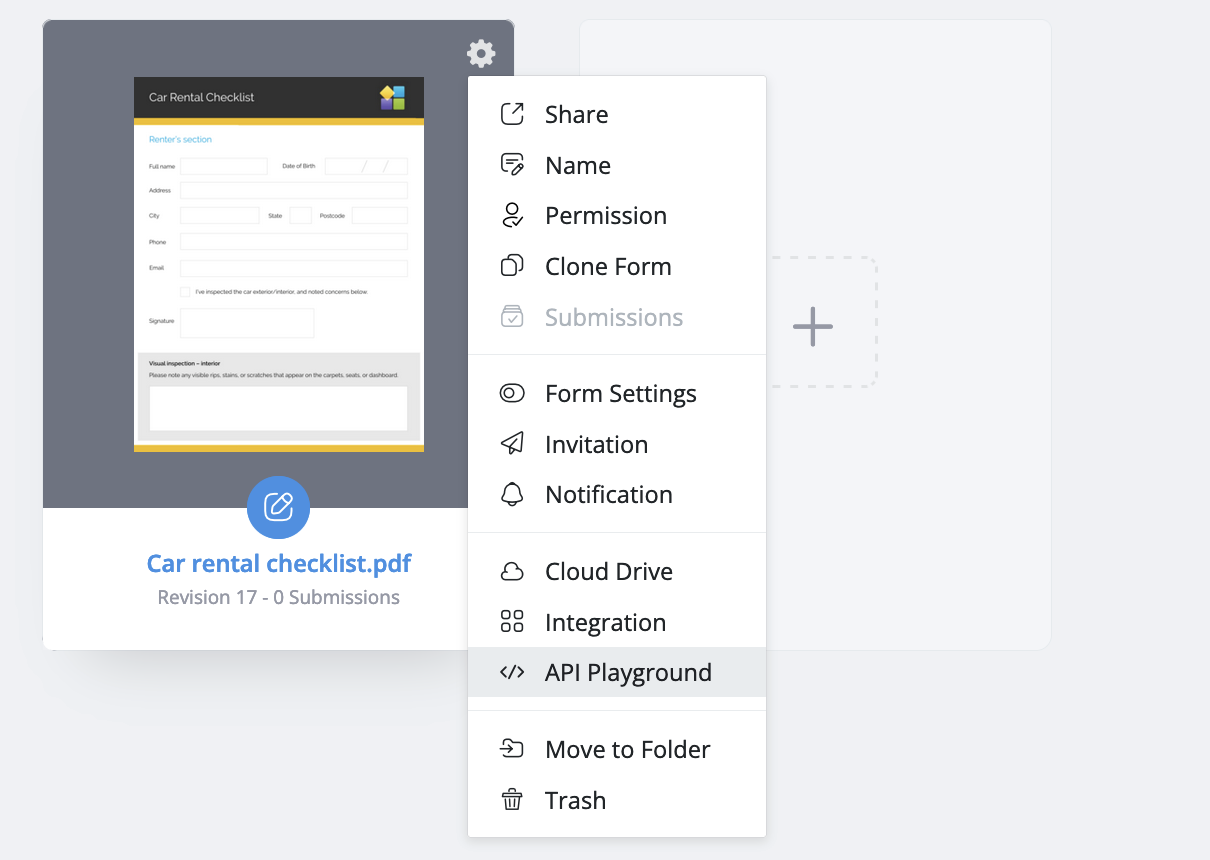Click the Form Settings toggle icon

point(512,393)
